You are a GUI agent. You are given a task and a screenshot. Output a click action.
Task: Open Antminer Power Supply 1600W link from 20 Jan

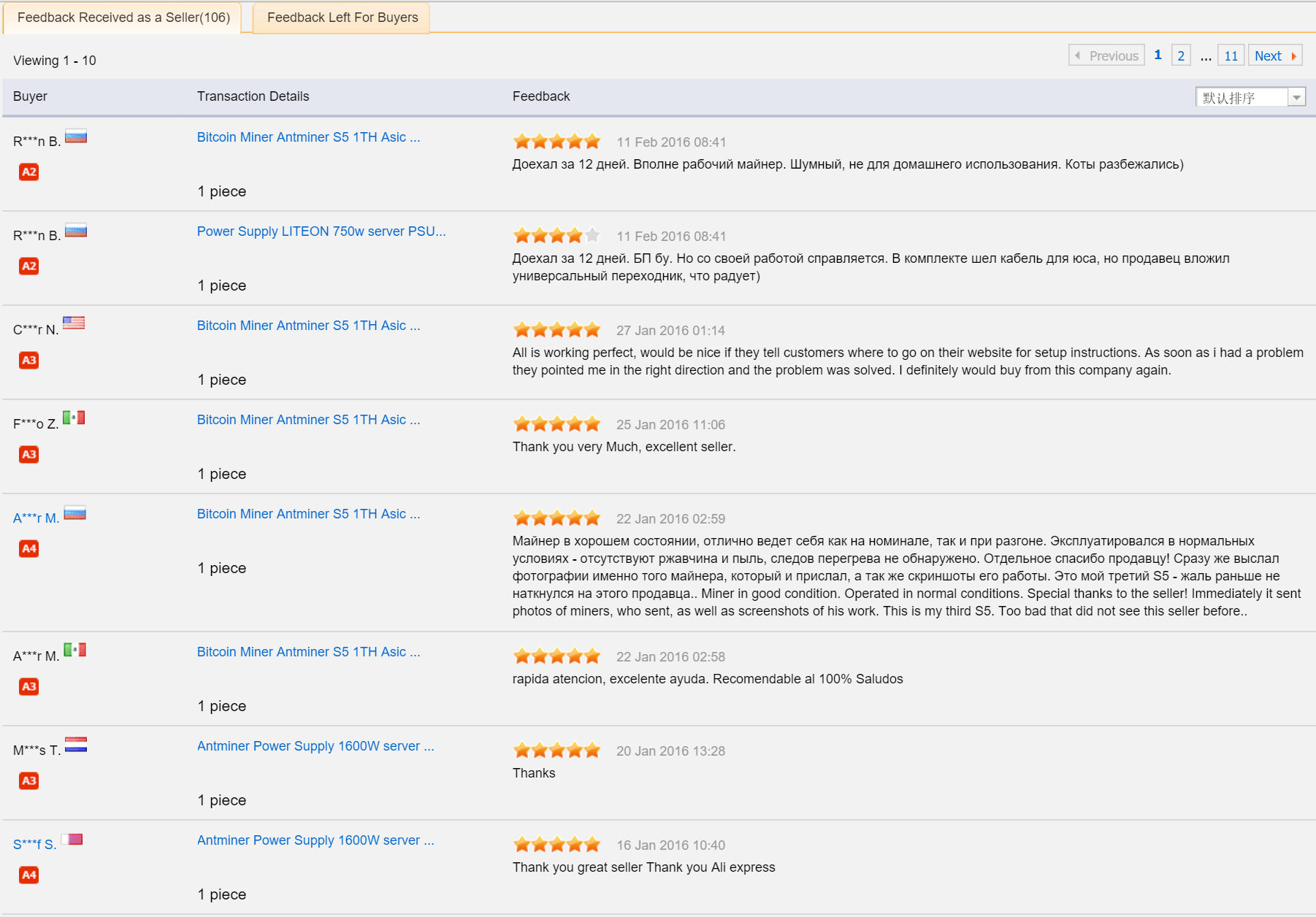point(315,746)
